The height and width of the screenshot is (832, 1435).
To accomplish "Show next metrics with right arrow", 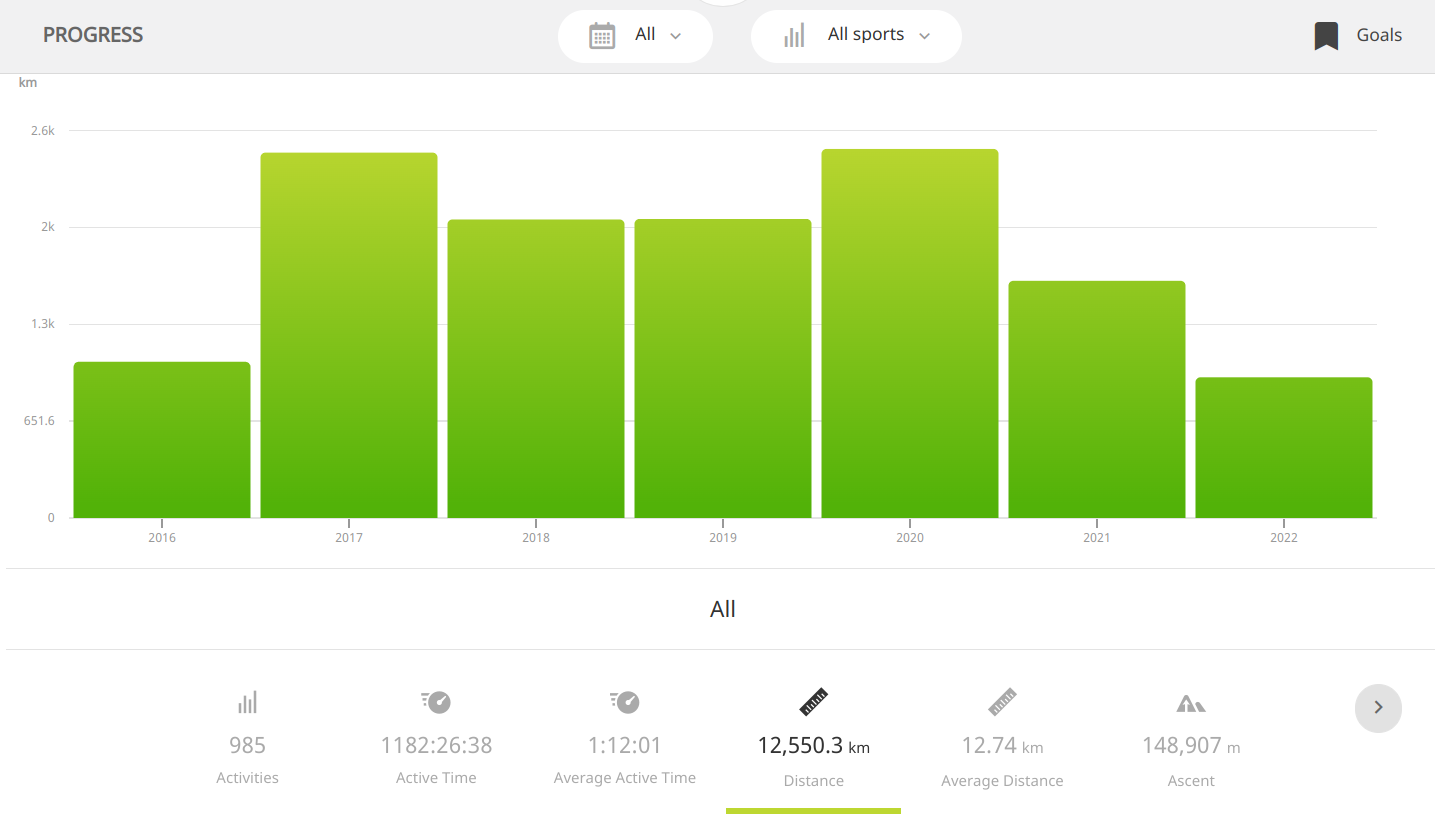I will 1378,708.
